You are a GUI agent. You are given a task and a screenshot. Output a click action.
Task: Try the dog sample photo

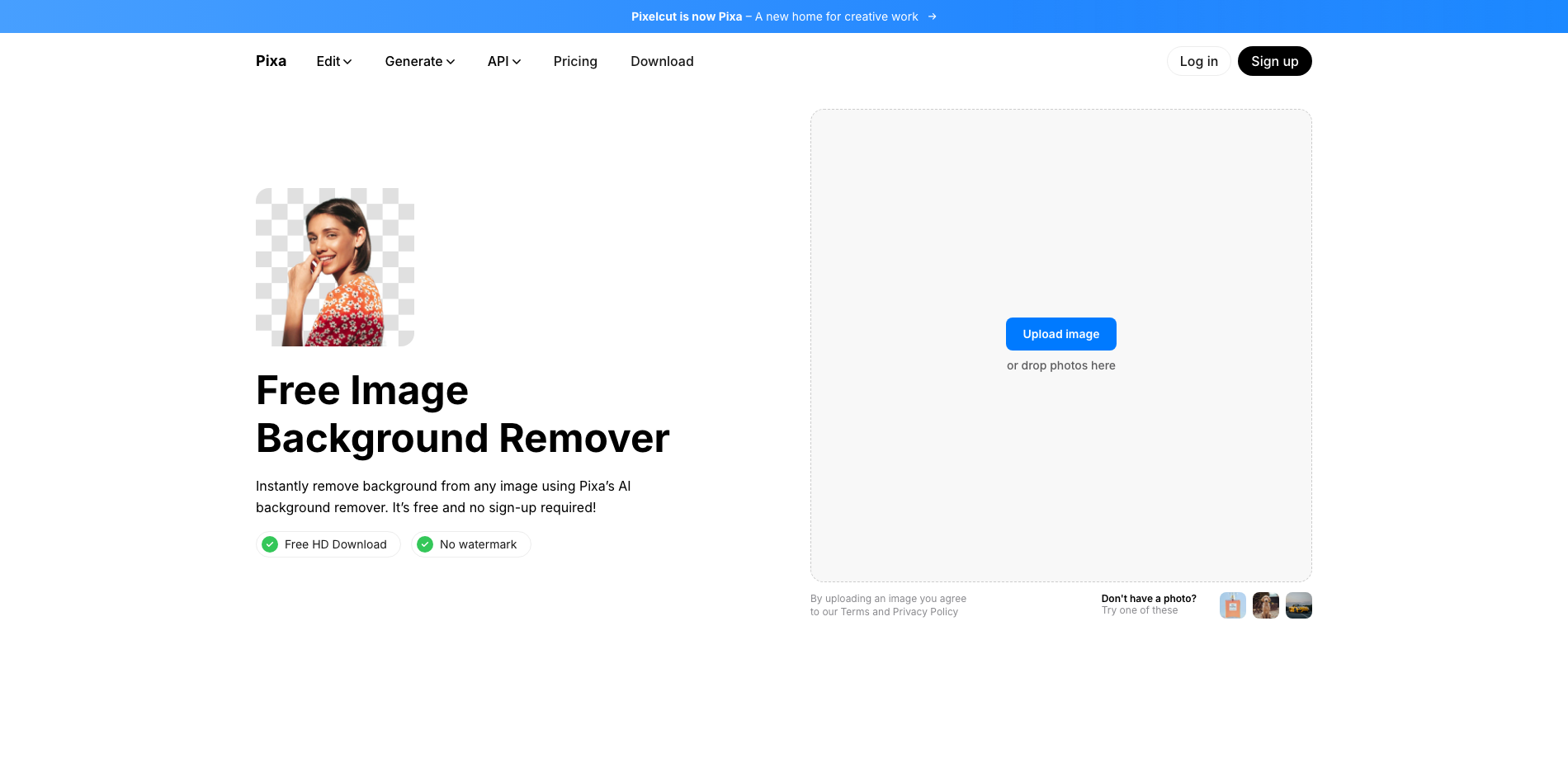[x=1265, y=605]
